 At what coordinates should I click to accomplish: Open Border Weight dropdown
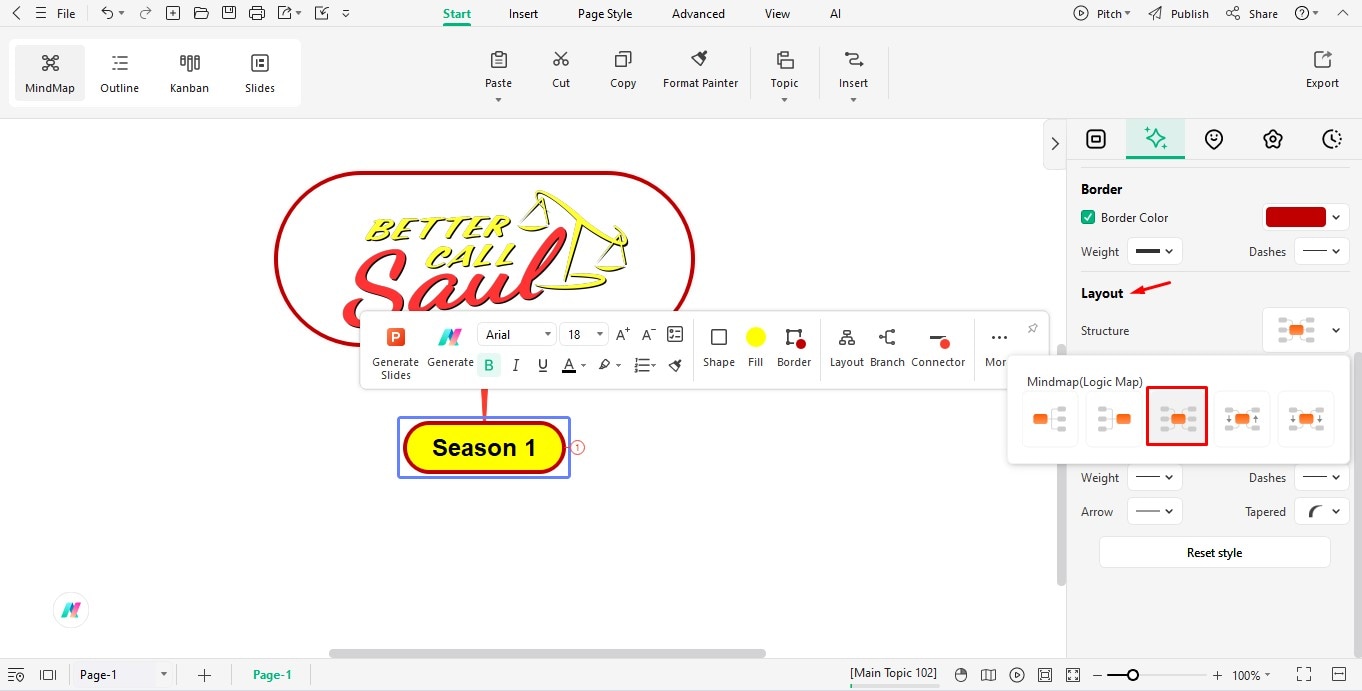coord(1155,251)
